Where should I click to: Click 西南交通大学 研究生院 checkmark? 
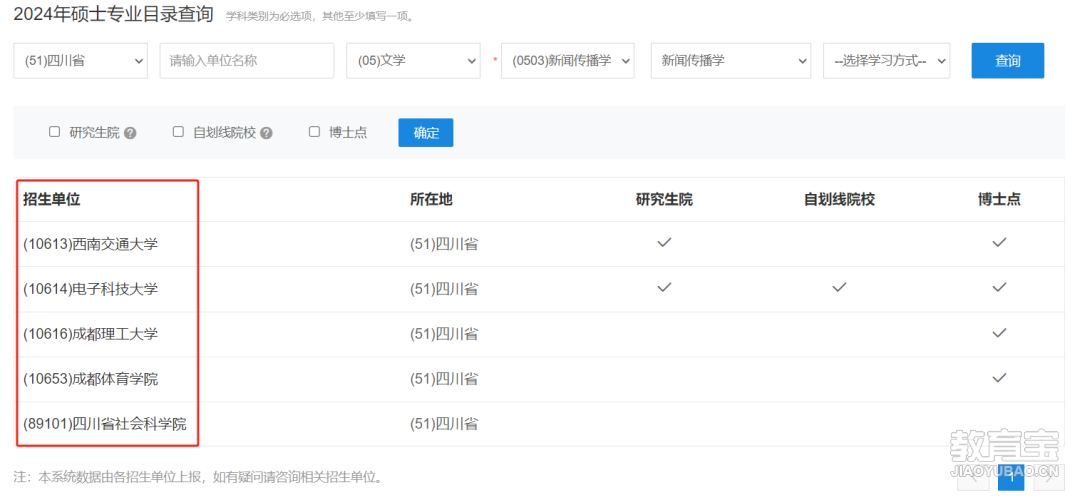[664, 242]
